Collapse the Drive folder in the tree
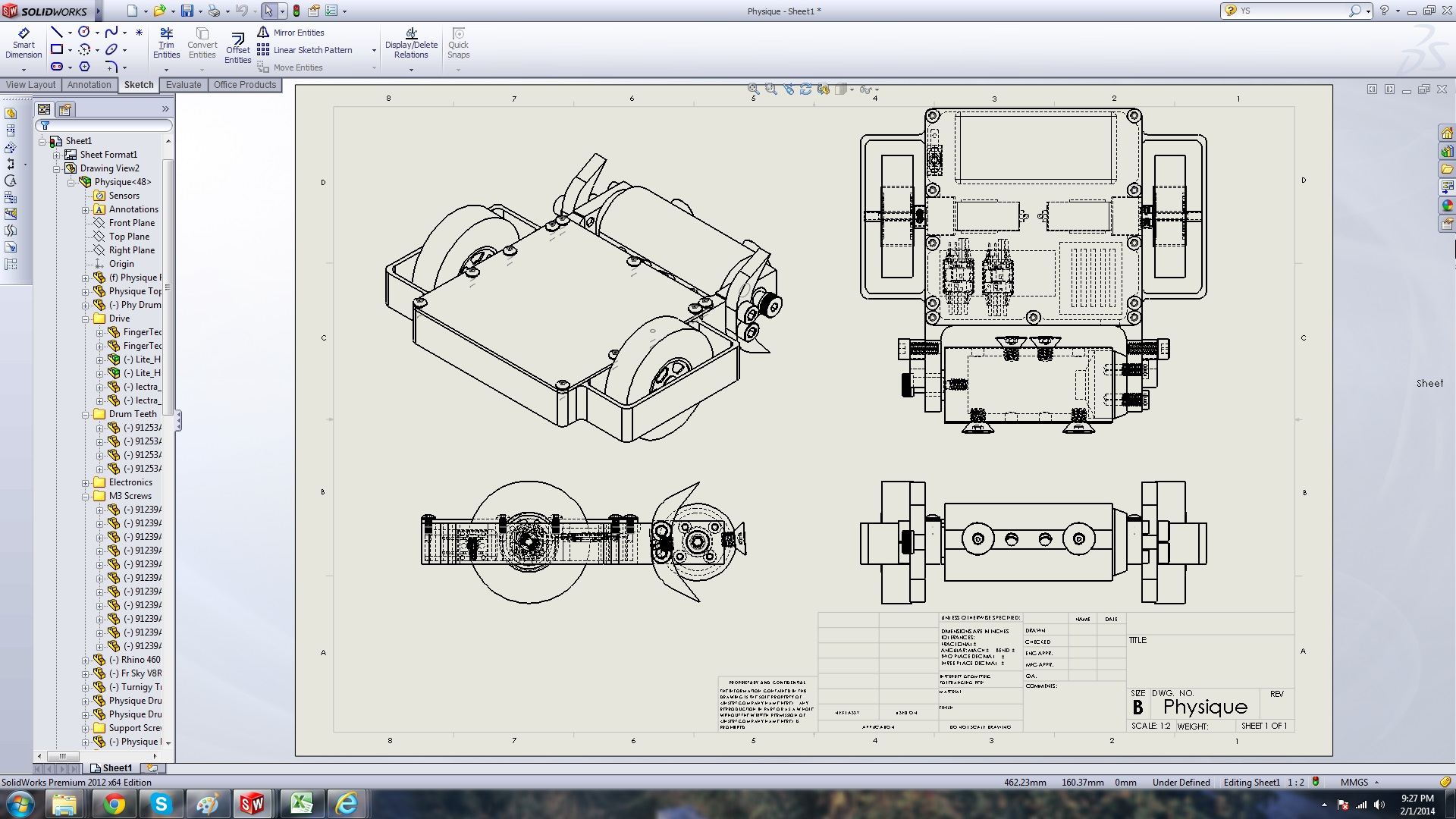 (x=86, y=319)
